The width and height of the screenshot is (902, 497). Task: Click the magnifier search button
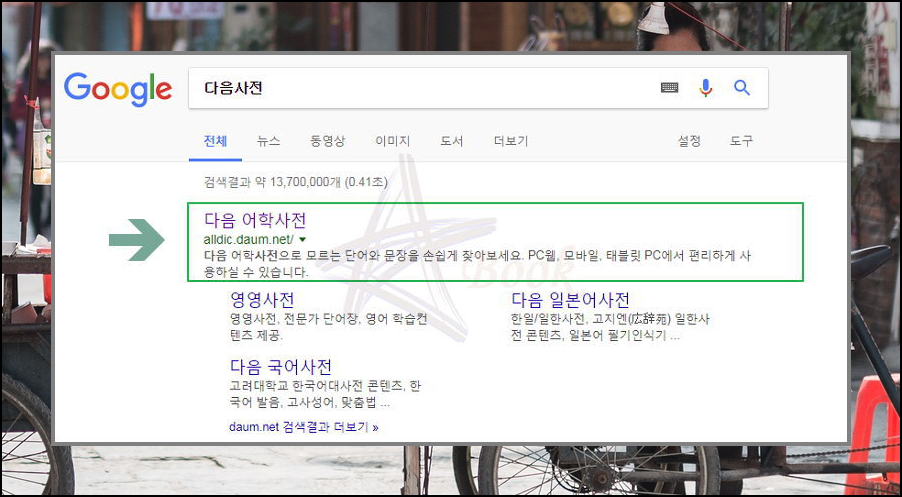pyautogui.click(x=742, y=88)
